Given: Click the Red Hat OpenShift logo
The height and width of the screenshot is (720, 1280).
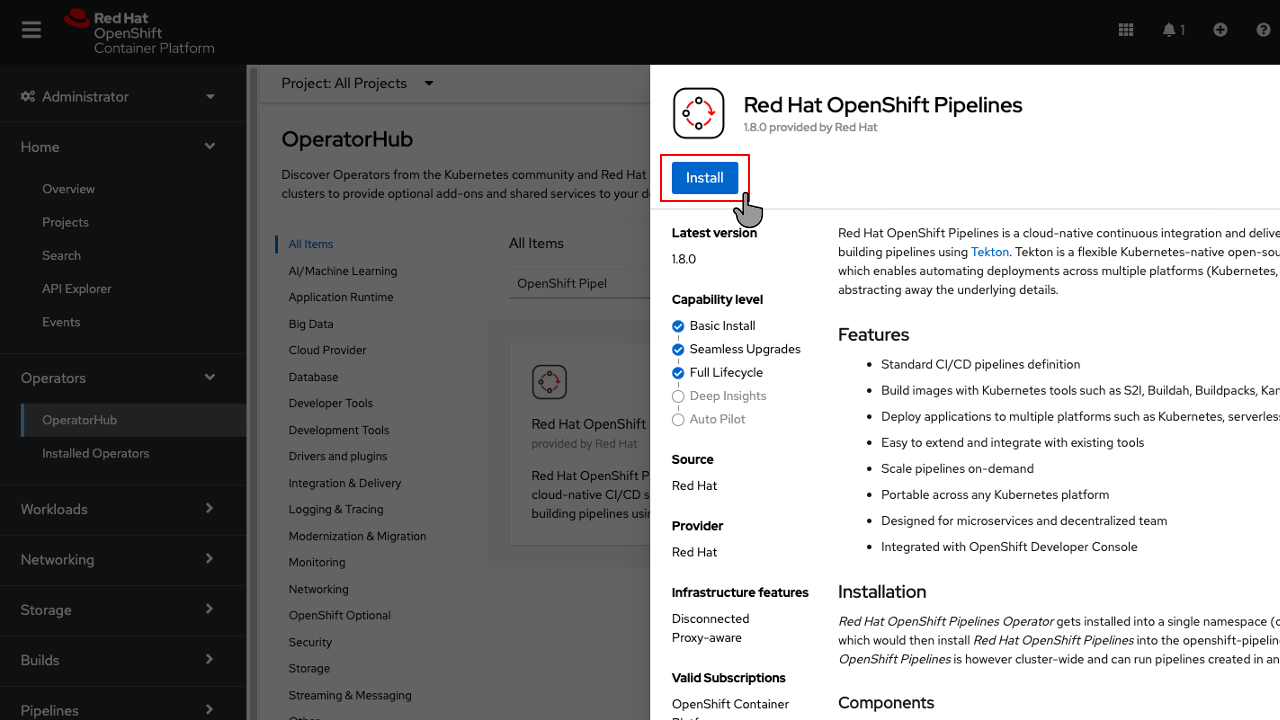Looking at the screenshot, I should point(139,32).
